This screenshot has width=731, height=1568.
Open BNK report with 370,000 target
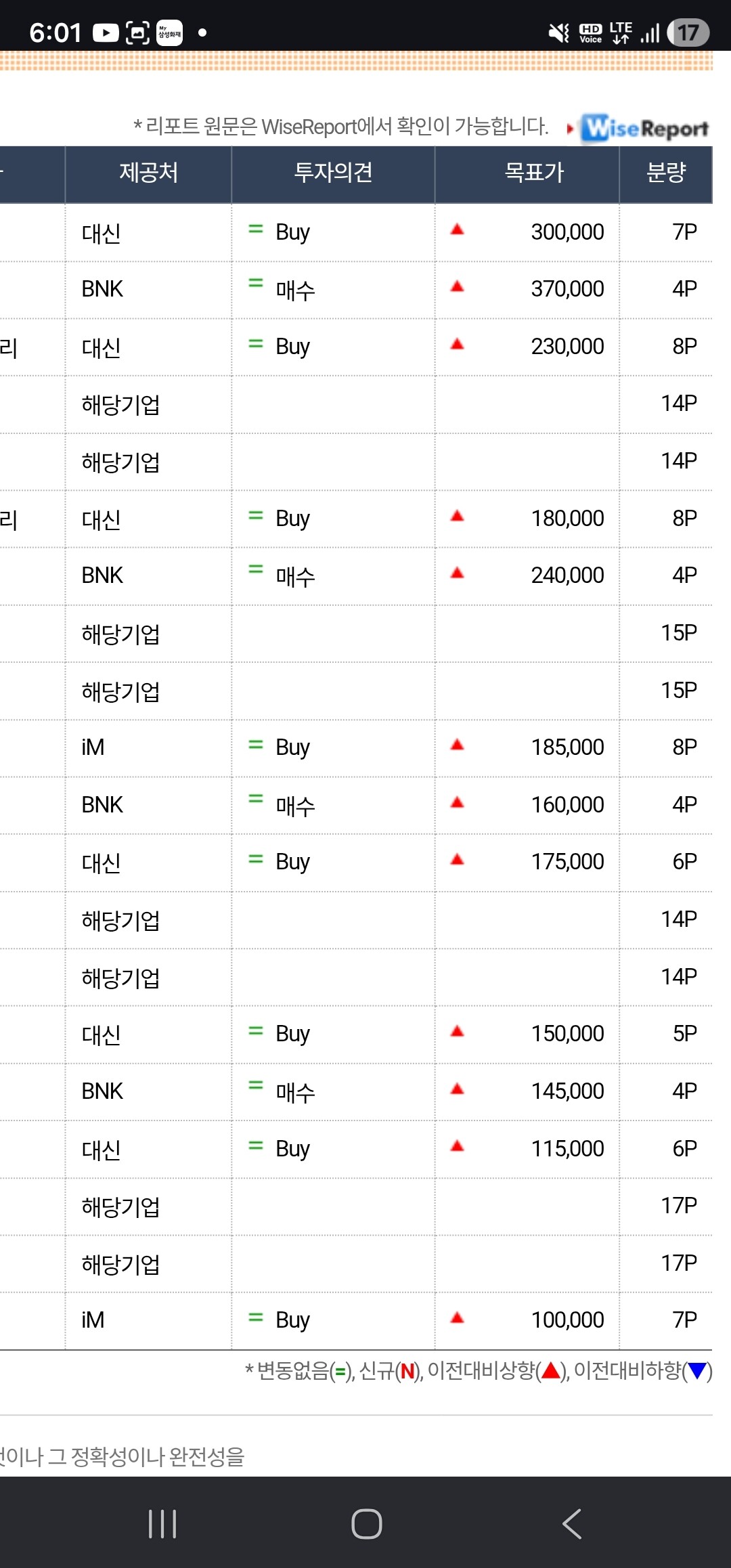pyautogui.click(x=356, y=290)
